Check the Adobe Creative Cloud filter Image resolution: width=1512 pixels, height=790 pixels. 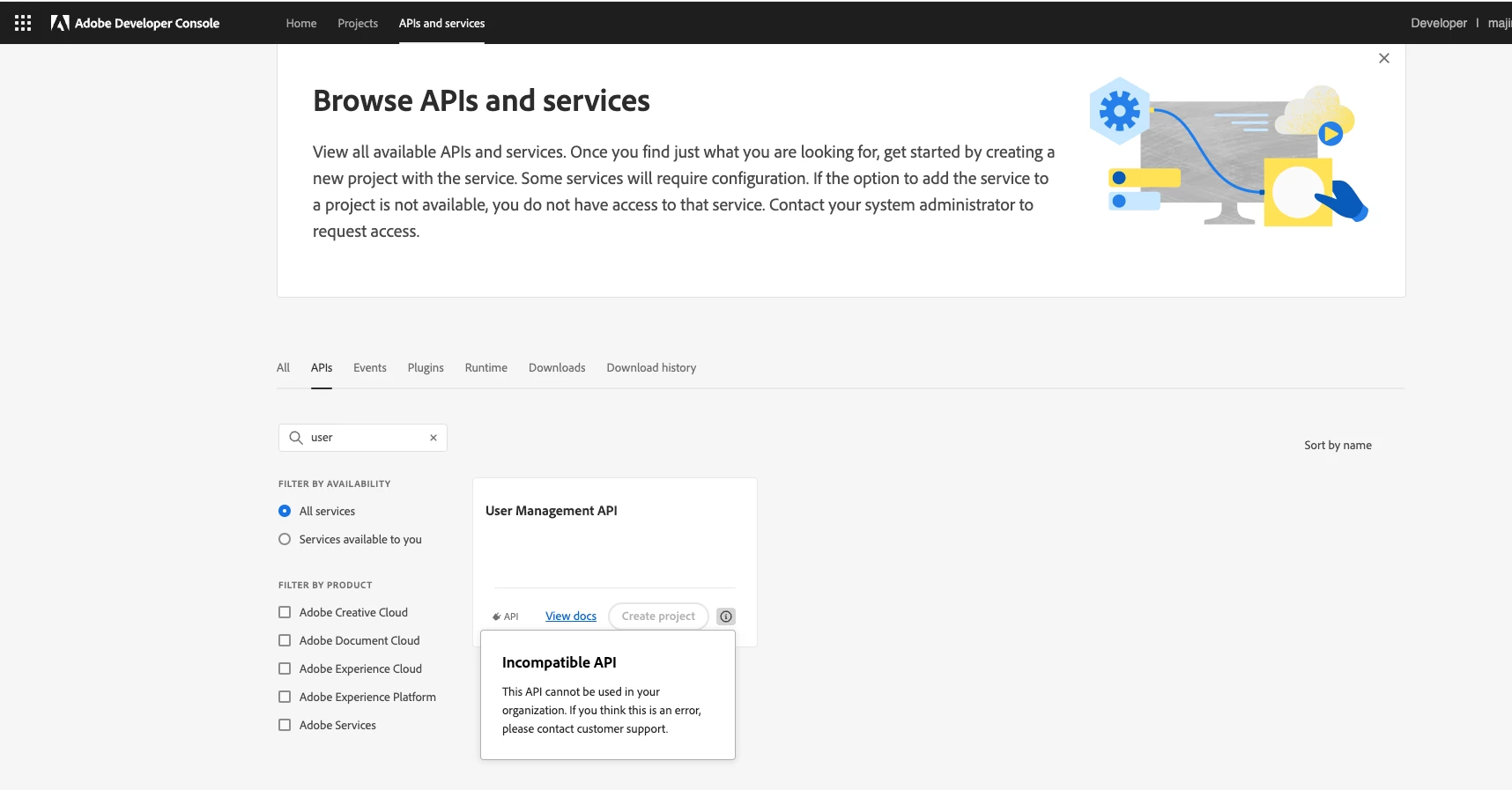click(x=285, y=612)
